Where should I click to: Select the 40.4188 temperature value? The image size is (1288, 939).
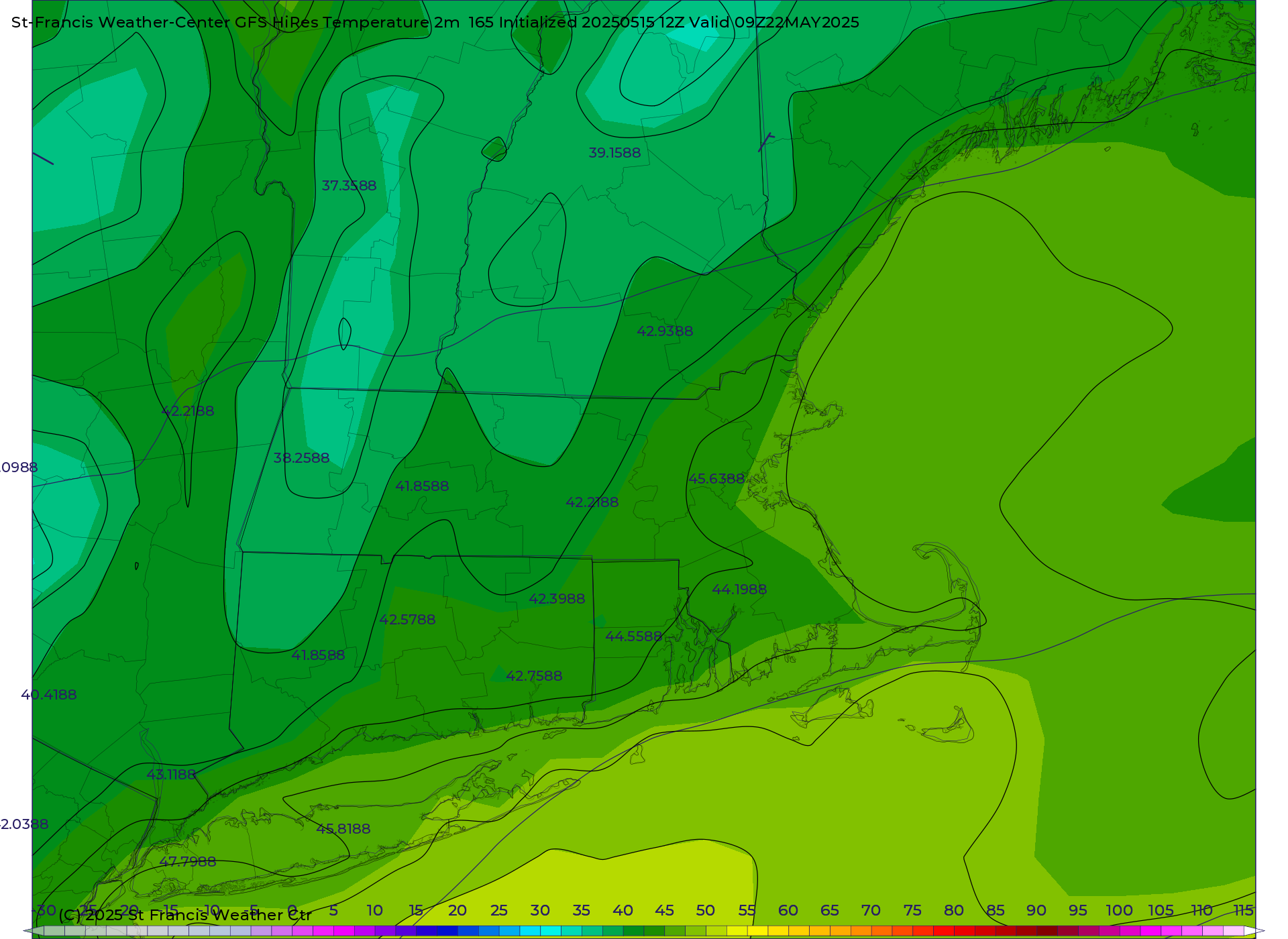[49, 695]
